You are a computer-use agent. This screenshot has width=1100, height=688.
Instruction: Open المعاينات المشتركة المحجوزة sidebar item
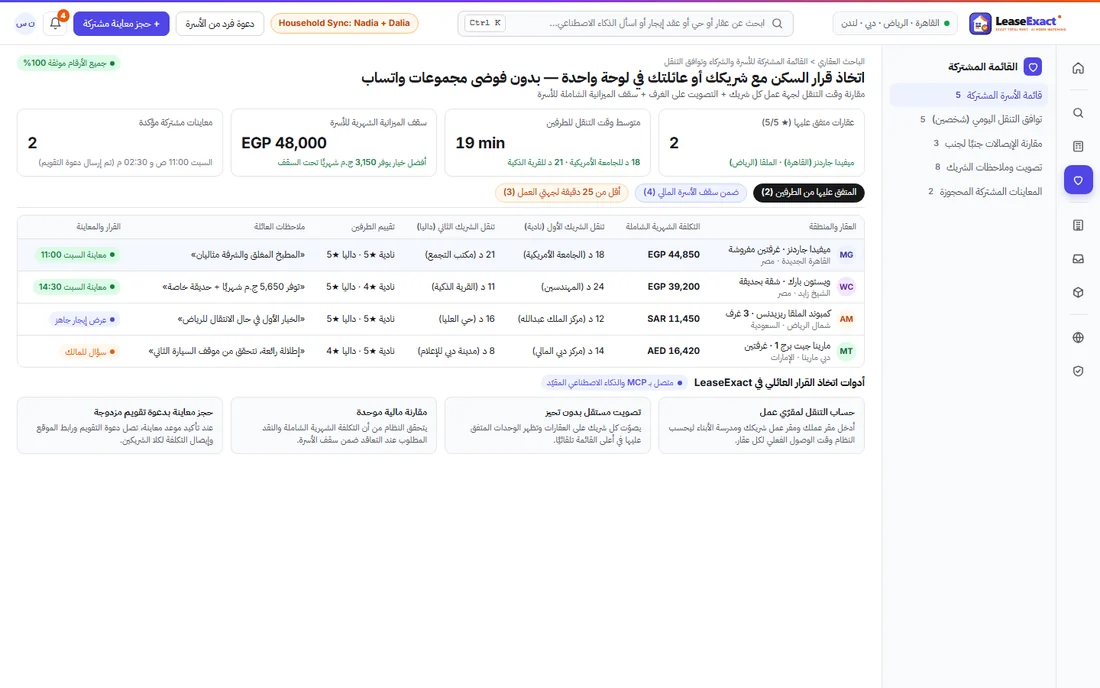click(969, 191)
